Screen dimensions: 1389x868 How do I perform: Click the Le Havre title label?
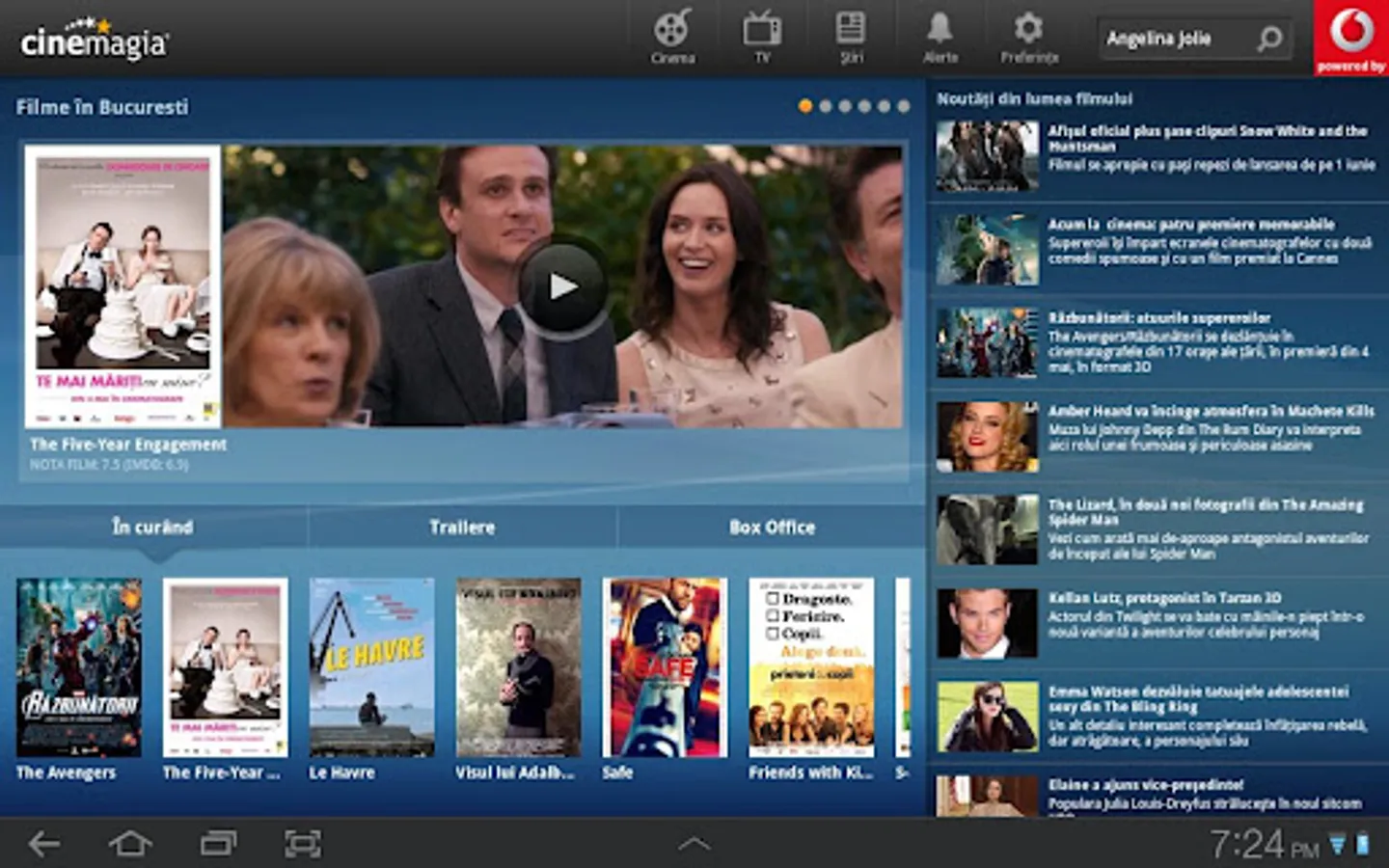click(341, 773)
